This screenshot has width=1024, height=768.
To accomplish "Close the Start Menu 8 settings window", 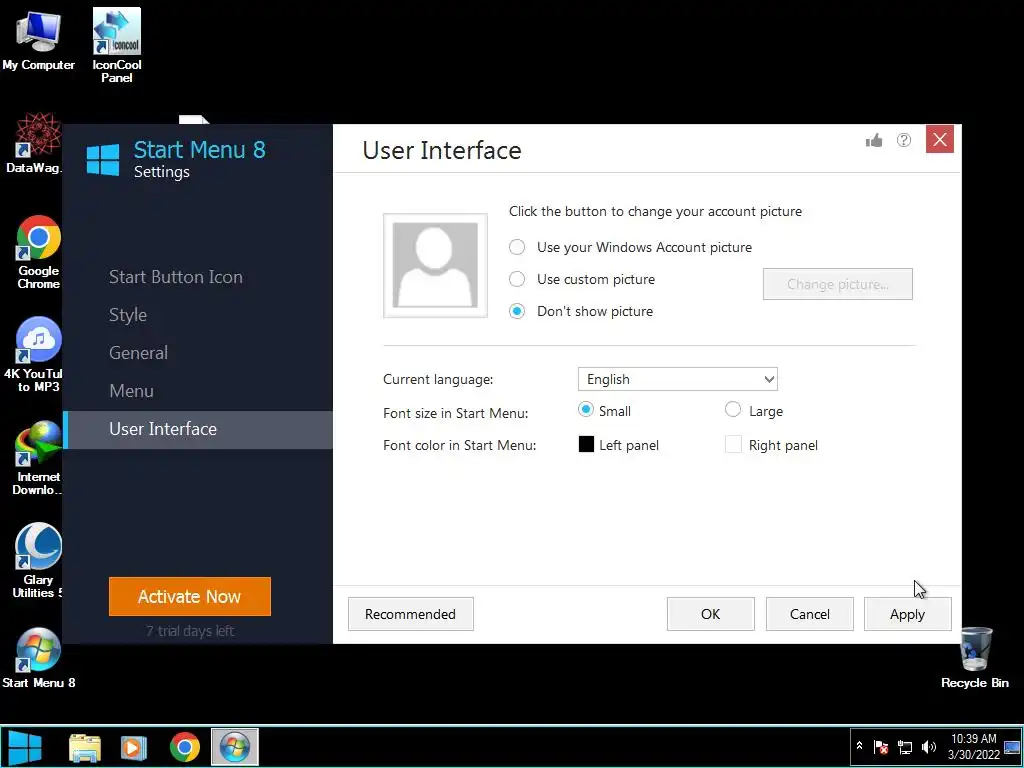I will click(940, 139).
